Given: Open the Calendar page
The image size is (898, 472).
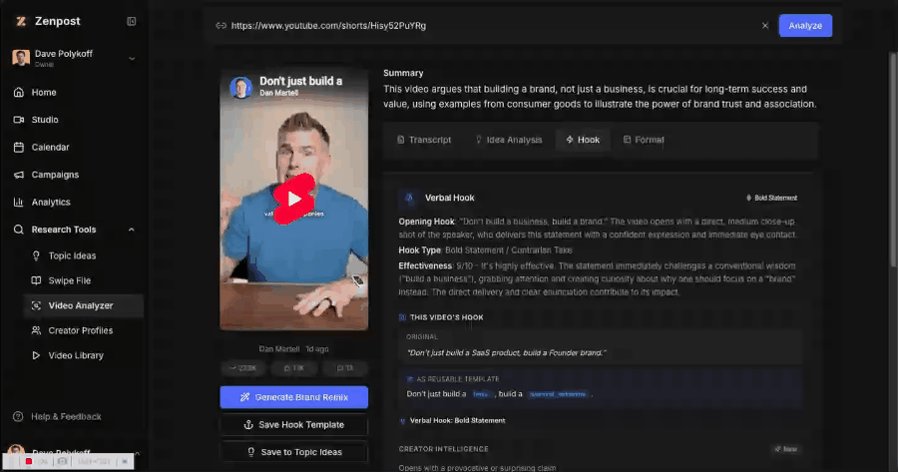Looking at the screenshot, I should (50, 147).
